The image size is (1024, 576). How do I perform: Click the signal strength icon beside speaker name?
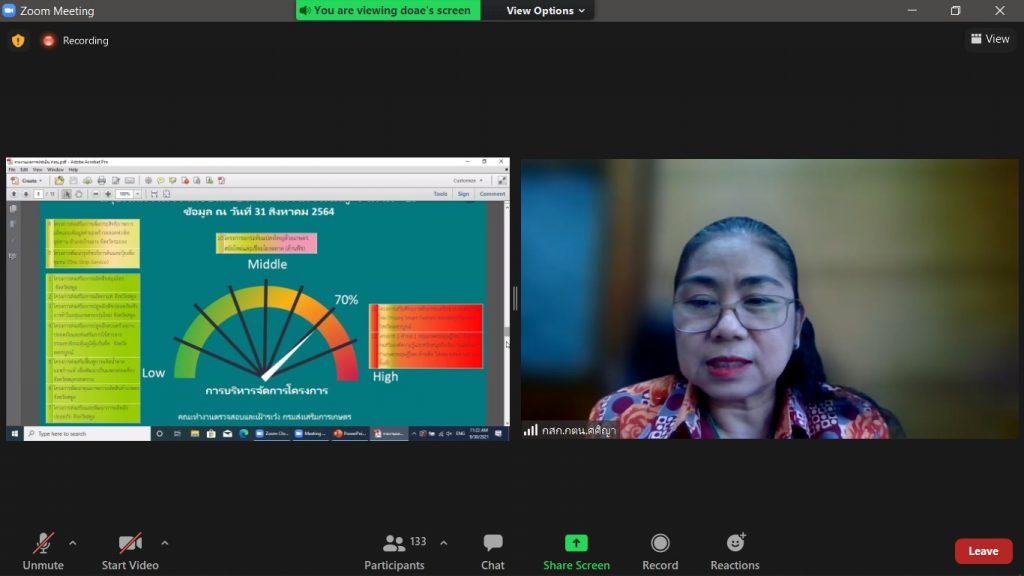click(530, 430)
